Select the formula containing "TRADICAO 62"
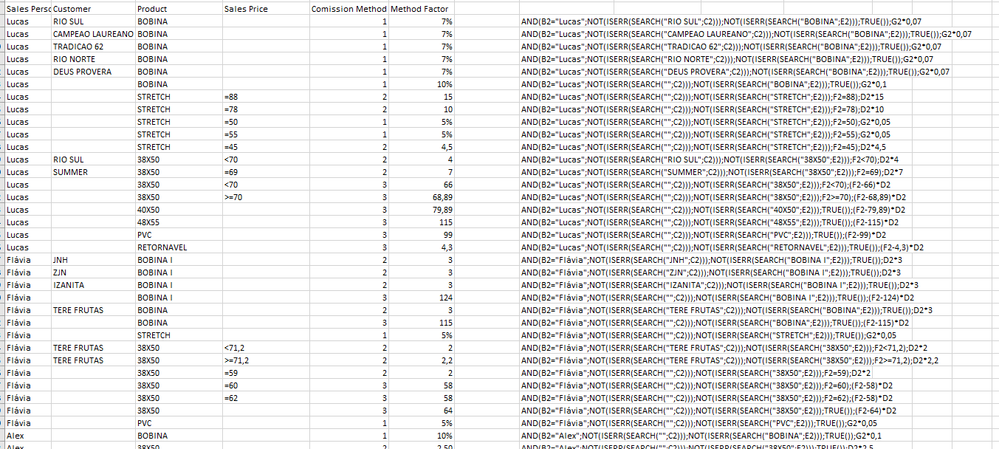The width and height of the screenshot is (999, 449). pyautogui.click(x=731, y=46)
